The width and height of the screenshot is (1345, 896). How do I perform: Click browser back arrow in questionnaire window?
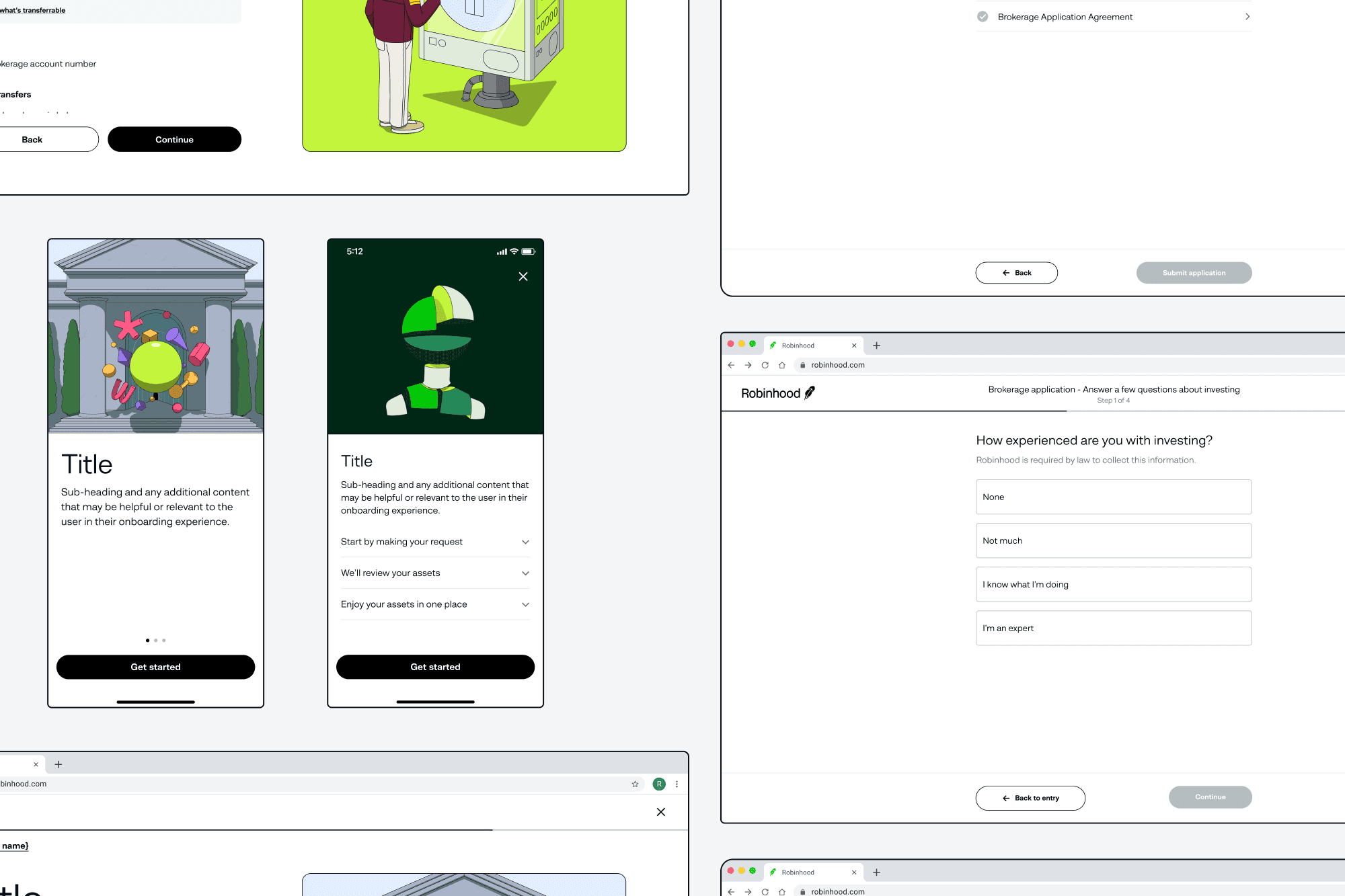pyautogui.click(x=731, y=365)
